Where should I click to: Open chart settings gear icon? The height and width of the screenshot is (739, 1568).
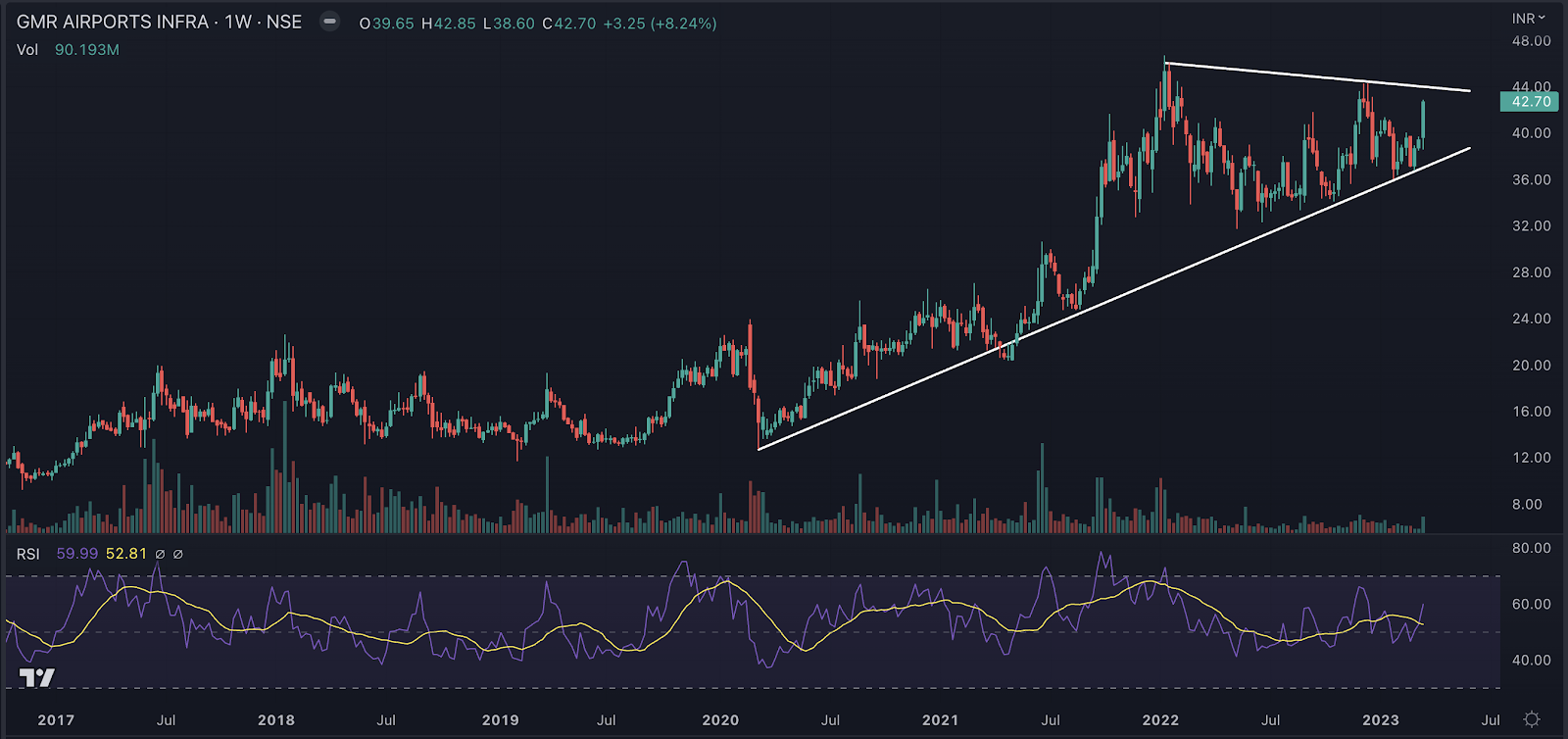(x=1532, y=719)
